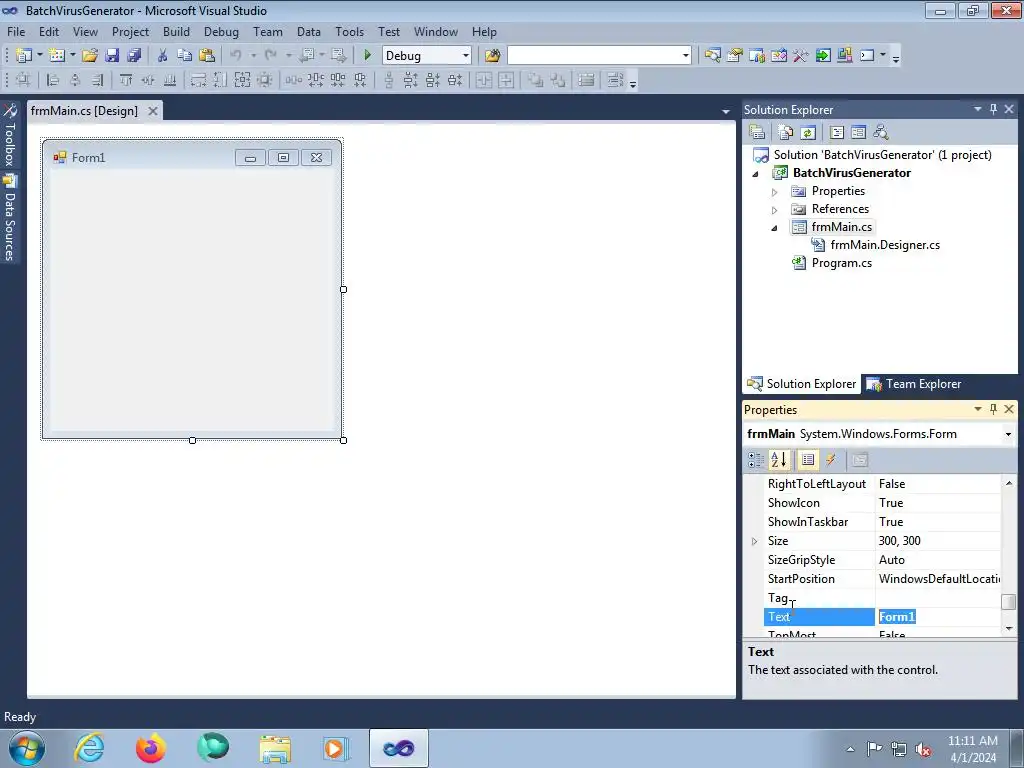Click the New Project toolbar icon
The image size is (1024, 768).
(24, 56)
